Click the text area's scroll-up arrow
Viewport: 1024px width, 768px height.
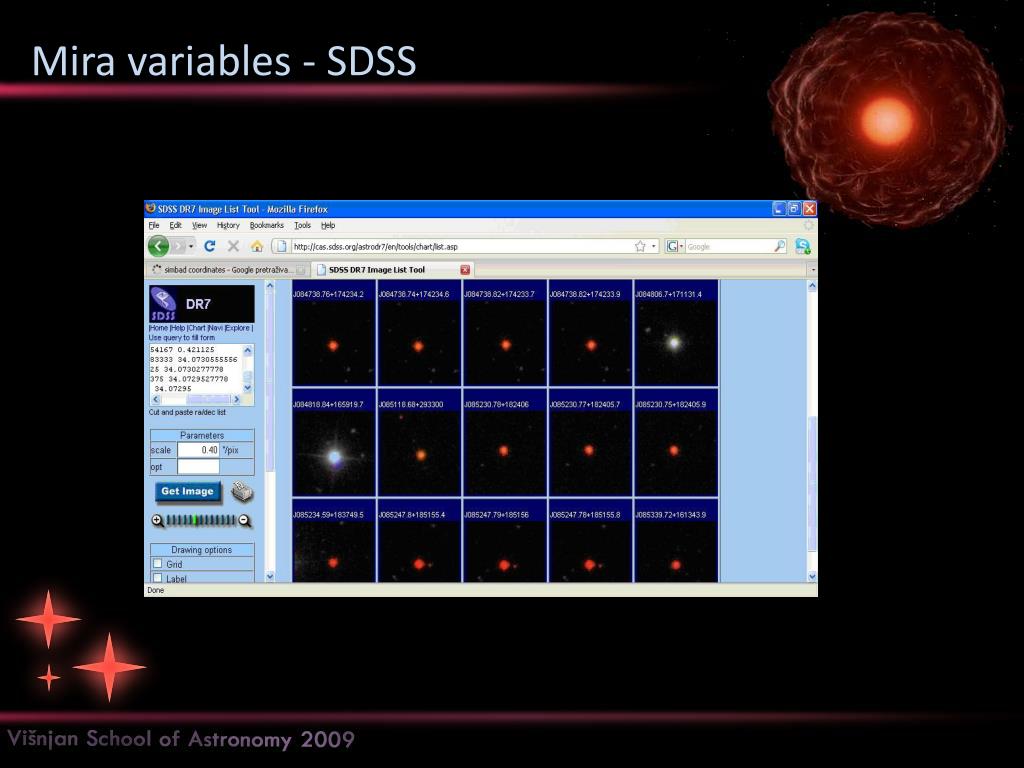pyautogui.click(x=248, y=350)
